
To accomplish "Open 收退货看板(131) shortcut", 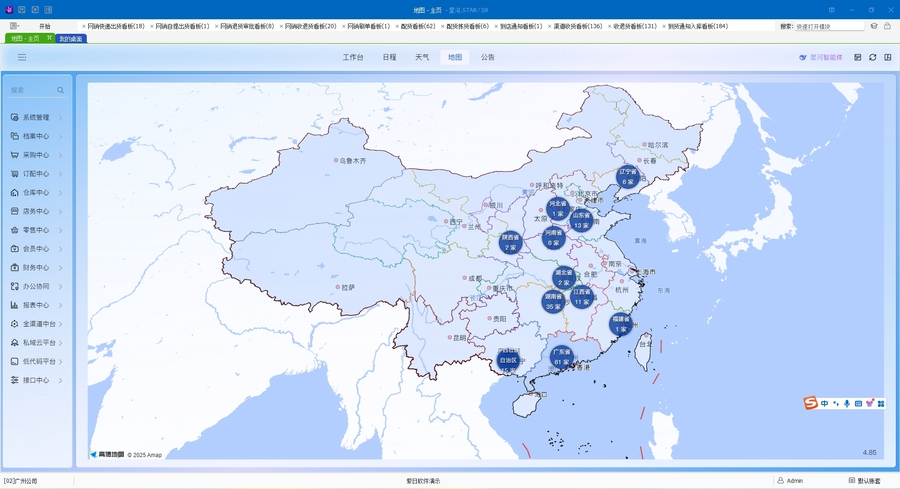I will pyautogui.click(x=635, y=26).
